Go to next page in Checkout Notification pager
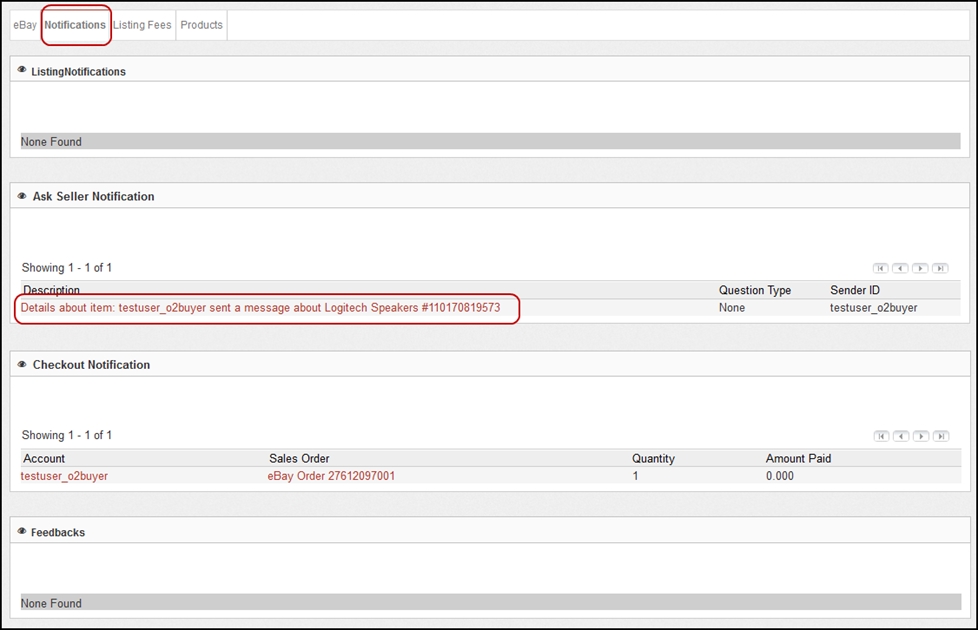 (921, 436)
